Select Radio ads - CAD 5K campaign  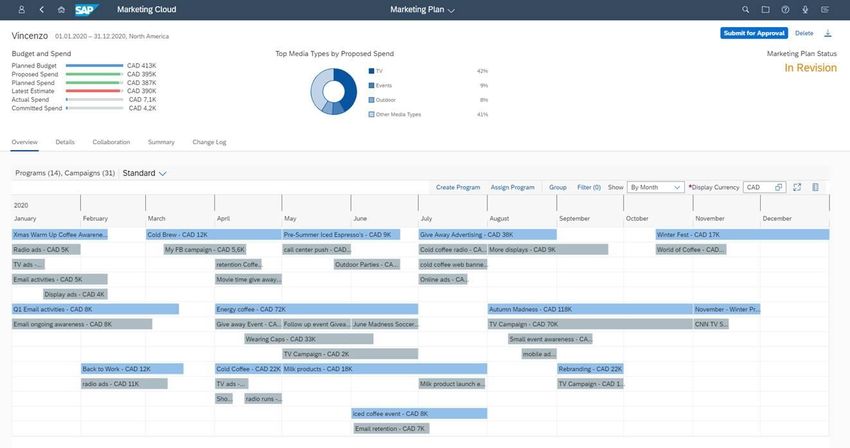[46, 249]
